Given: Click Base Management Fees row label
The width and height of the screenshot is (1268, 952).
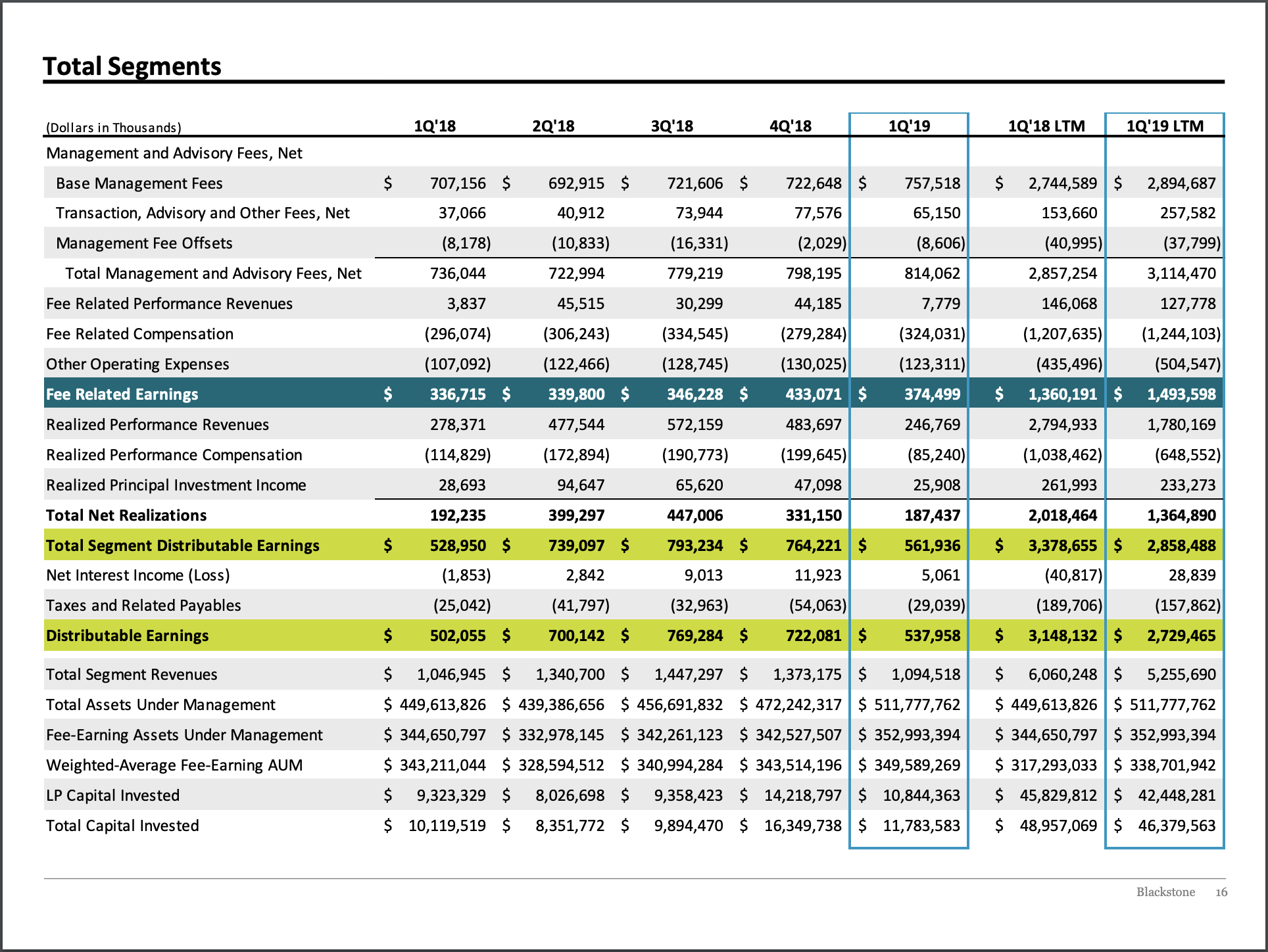Looking at the screenshot, I should [139, 183].
